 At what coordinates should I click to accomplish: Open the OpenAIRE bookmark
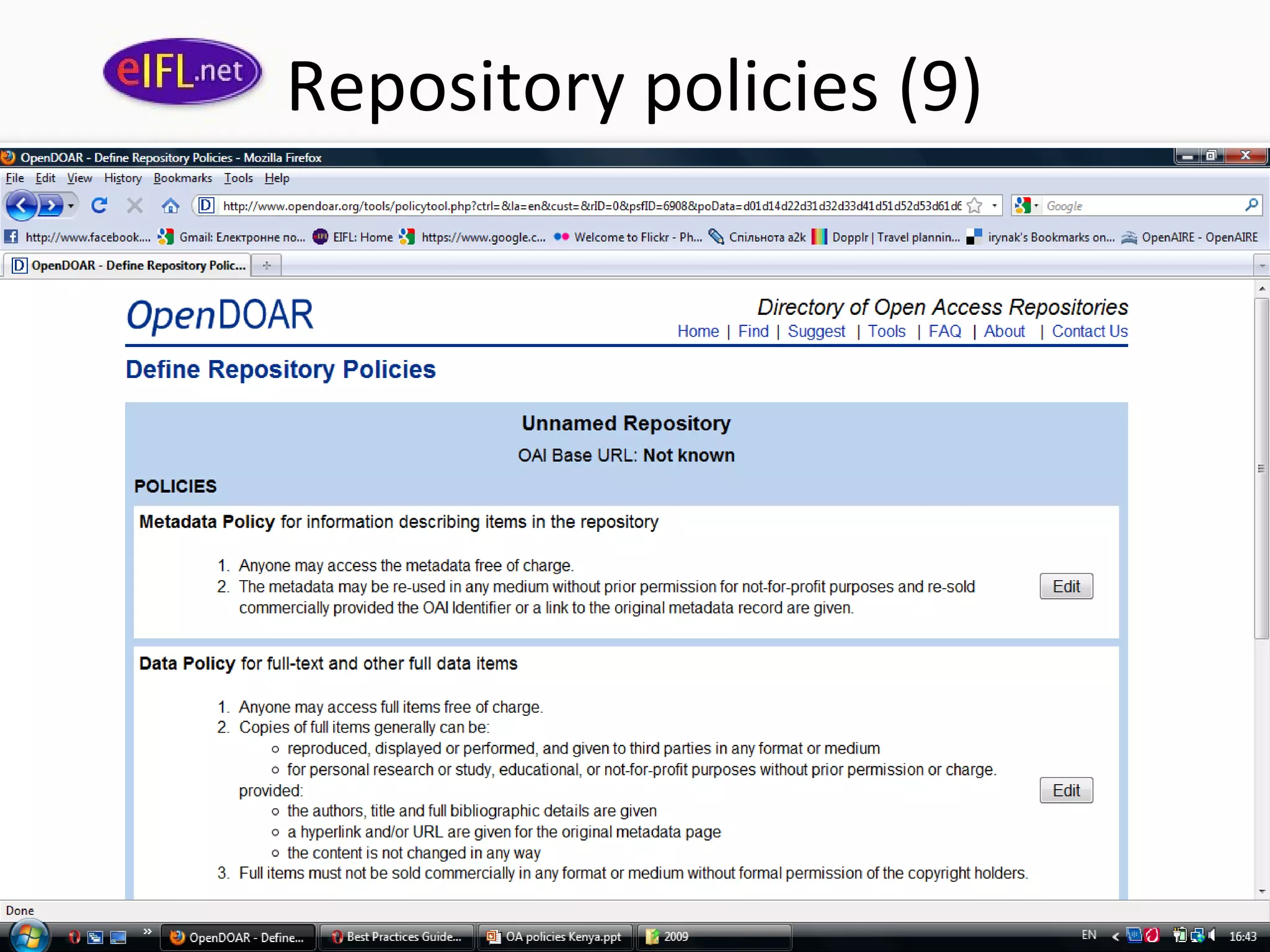1189,237
